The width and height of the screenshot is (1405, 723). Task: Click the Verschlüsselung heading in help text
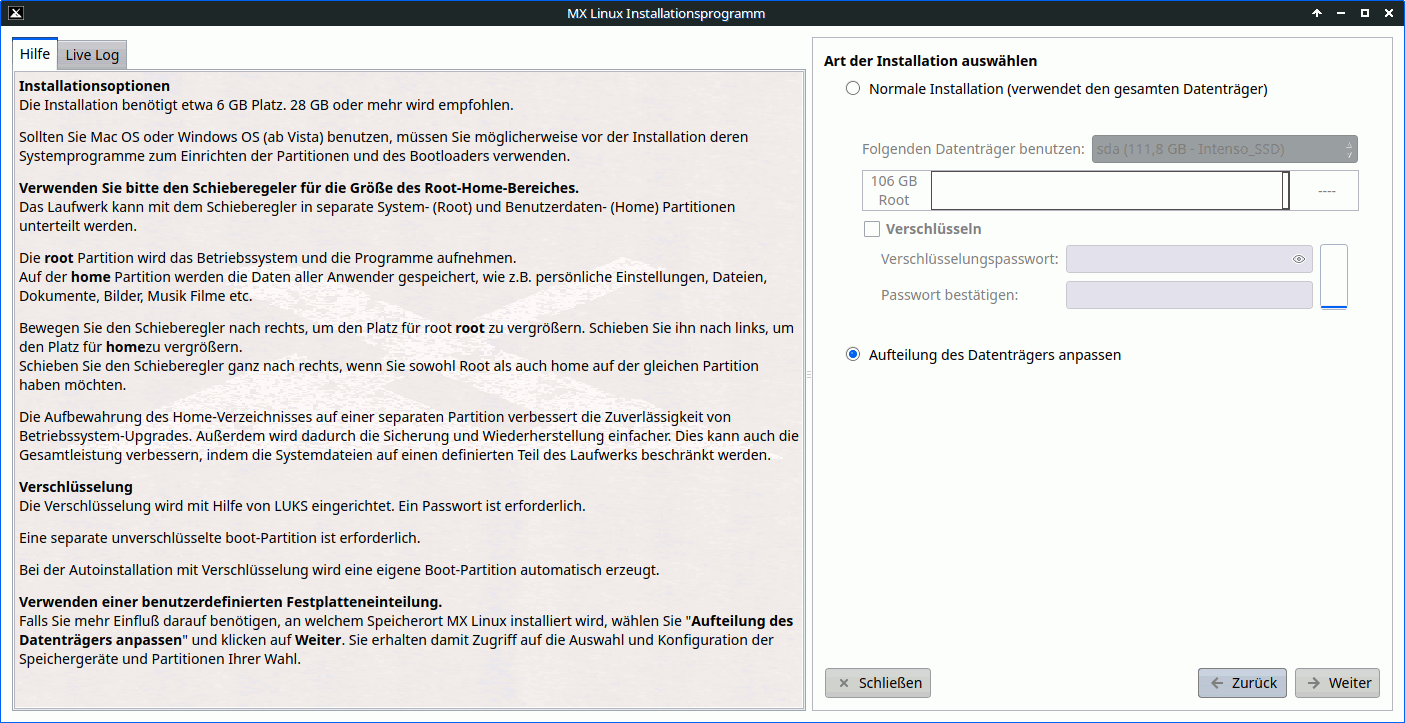[x=76, y=487]
